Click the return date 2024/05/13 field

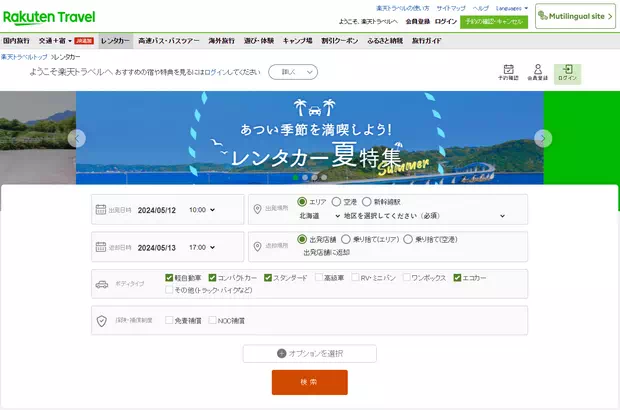pyautogui.click(x=157, y=248)
